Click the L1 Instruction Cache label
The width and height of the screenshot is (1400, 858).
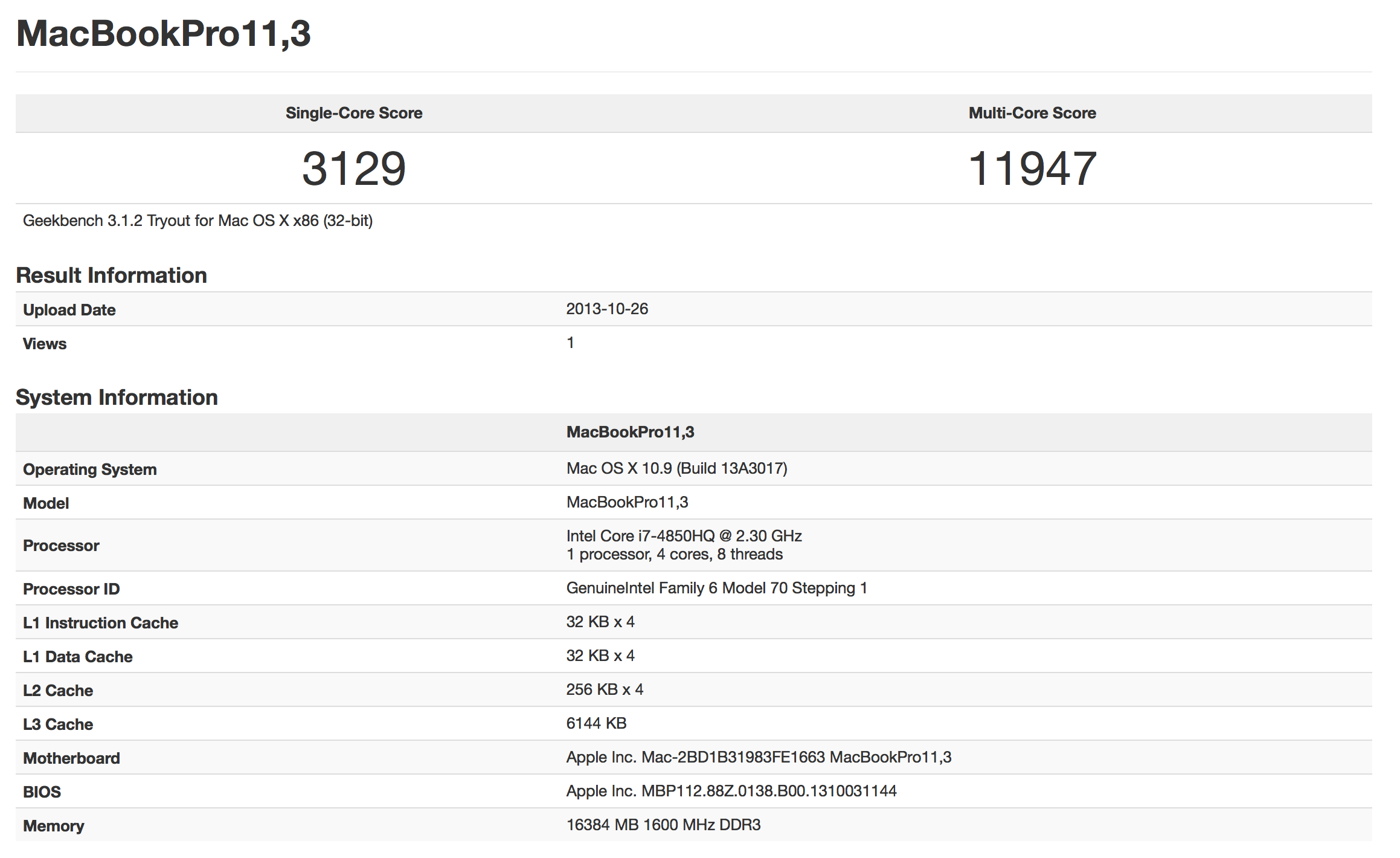tap(100, 623)
